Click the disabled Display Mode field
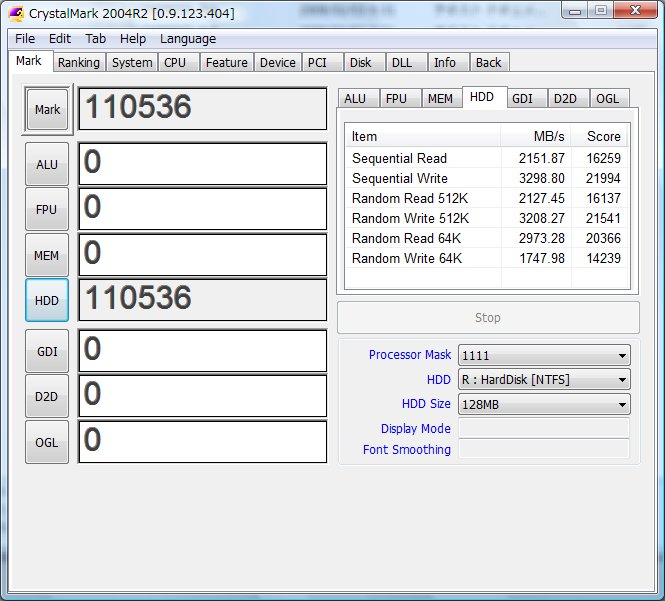This screenshot has width=665, height=601. click(544, 428)
